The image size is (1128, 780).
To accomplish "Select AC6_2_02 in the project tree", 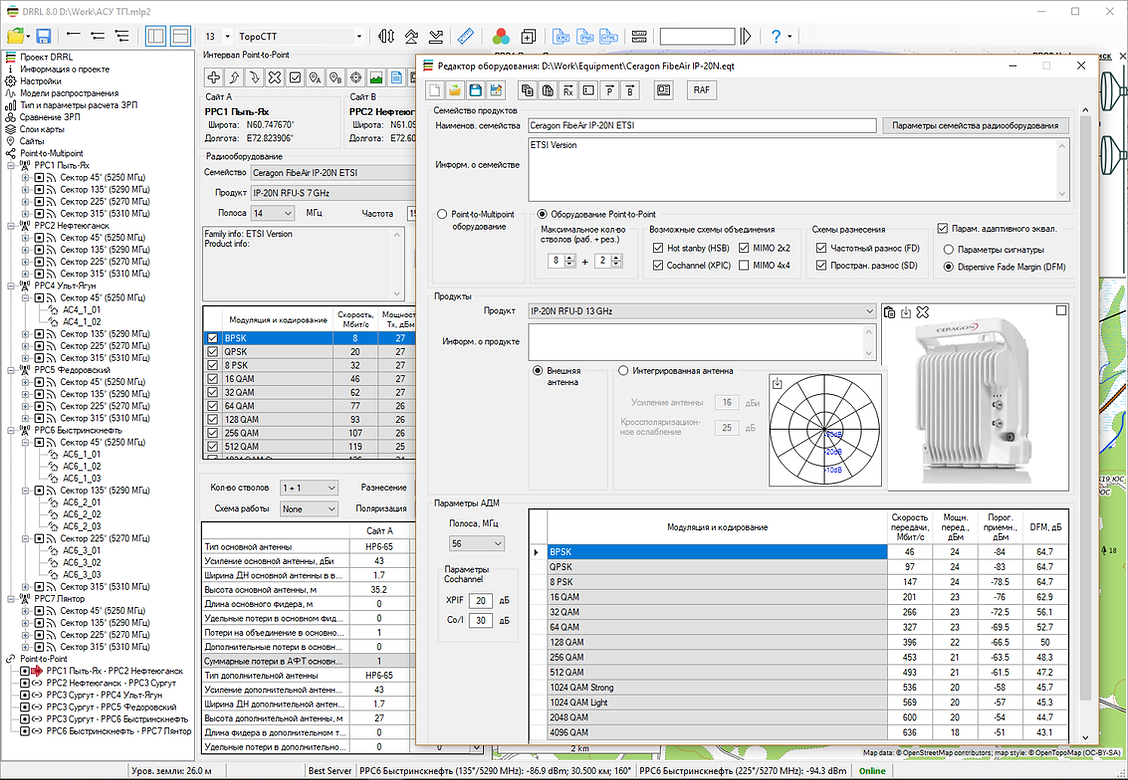I will (82, 514).
